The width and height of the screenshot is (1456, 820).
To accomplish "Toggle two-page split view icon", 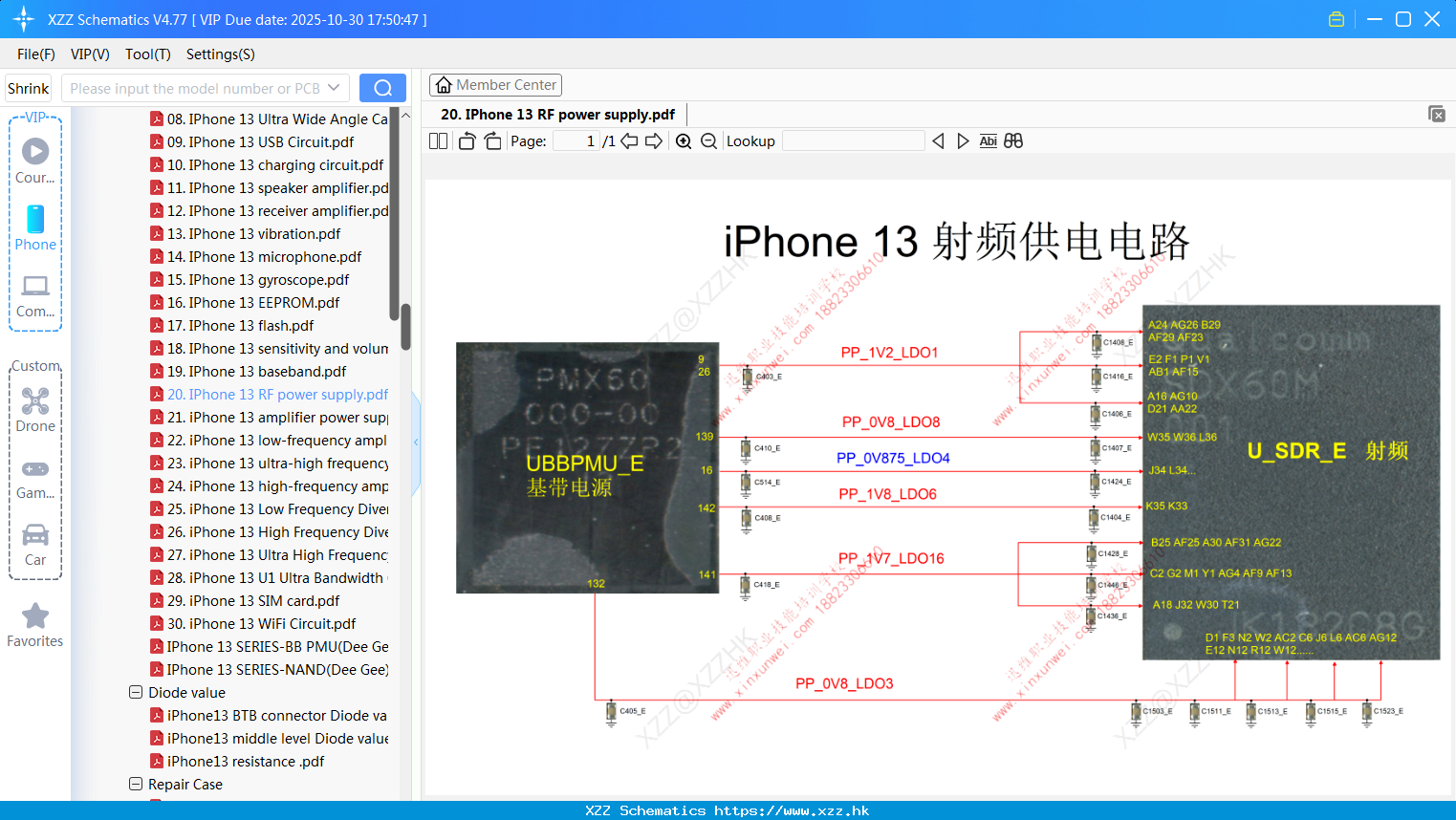I will [x=438, y=140].
